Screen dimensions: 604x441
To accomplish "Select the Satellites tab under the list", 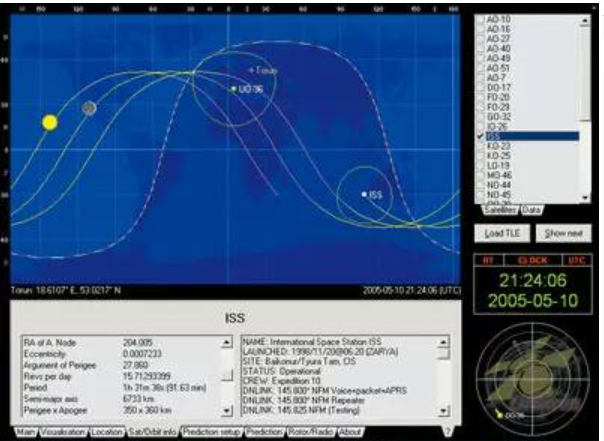I will [500, 210].
